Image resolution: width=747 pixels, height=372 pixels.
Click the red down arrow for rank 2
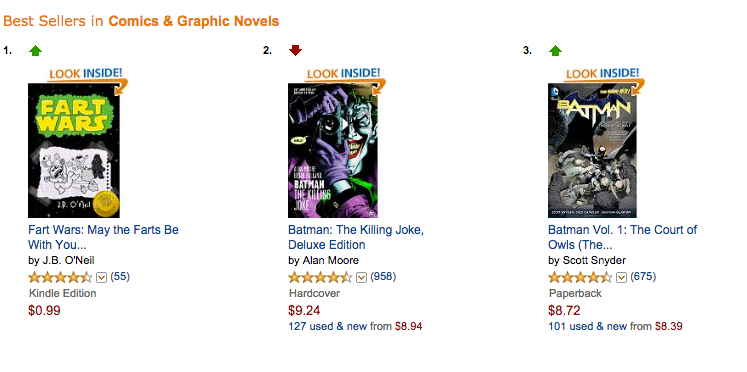click(x=295, y=50)
